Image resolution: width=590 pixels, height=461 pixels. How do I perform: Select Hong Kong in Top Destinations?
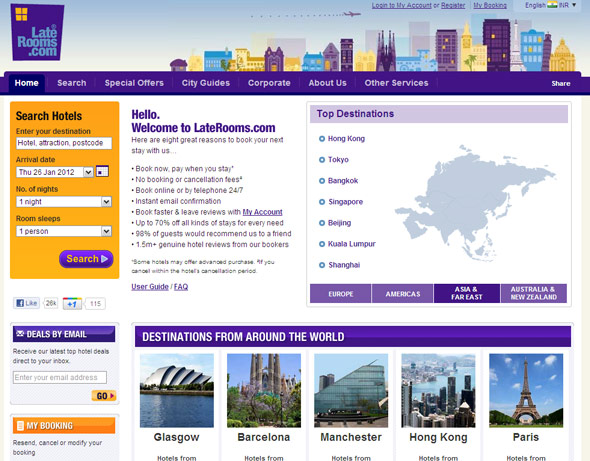point(346,139)
